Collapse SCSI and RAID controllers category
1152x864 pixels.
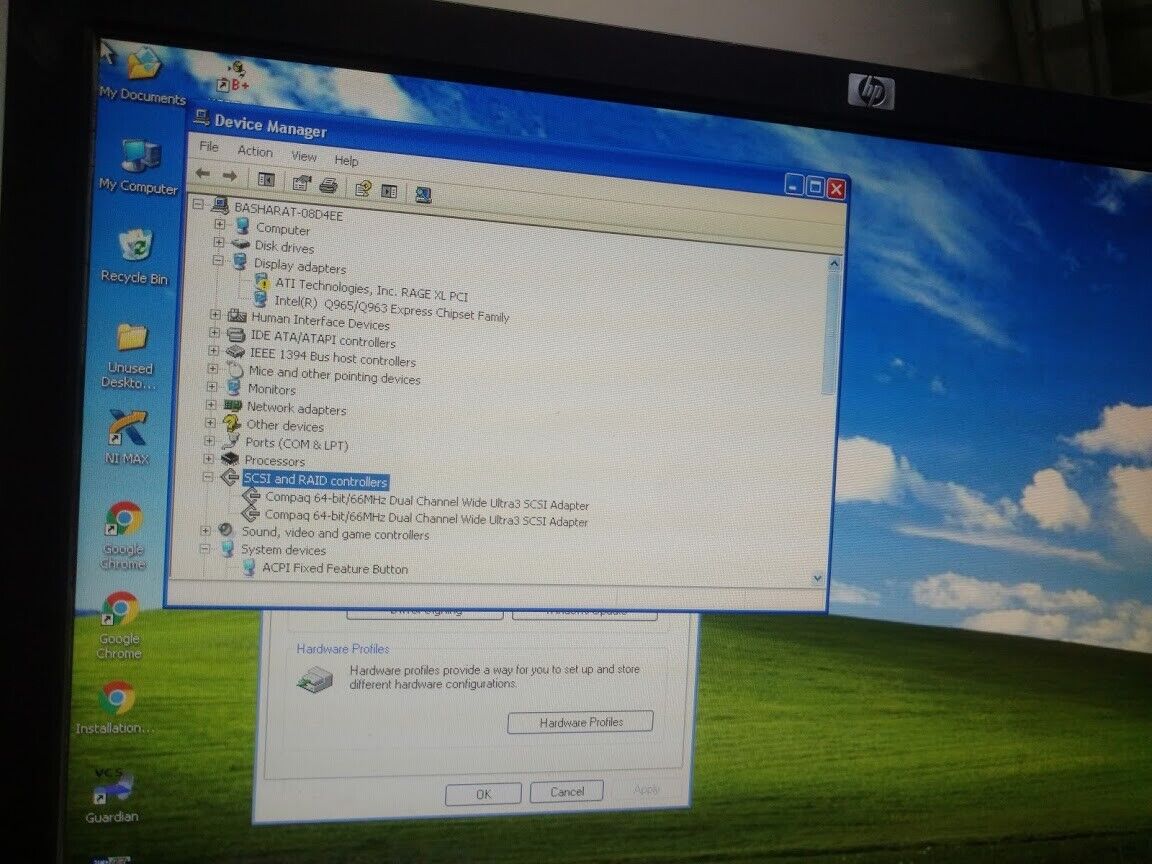208,477
